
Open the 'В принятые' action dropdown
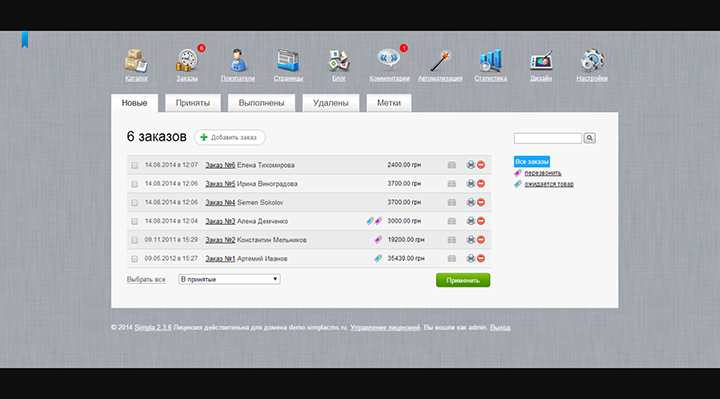pos(229,279)
